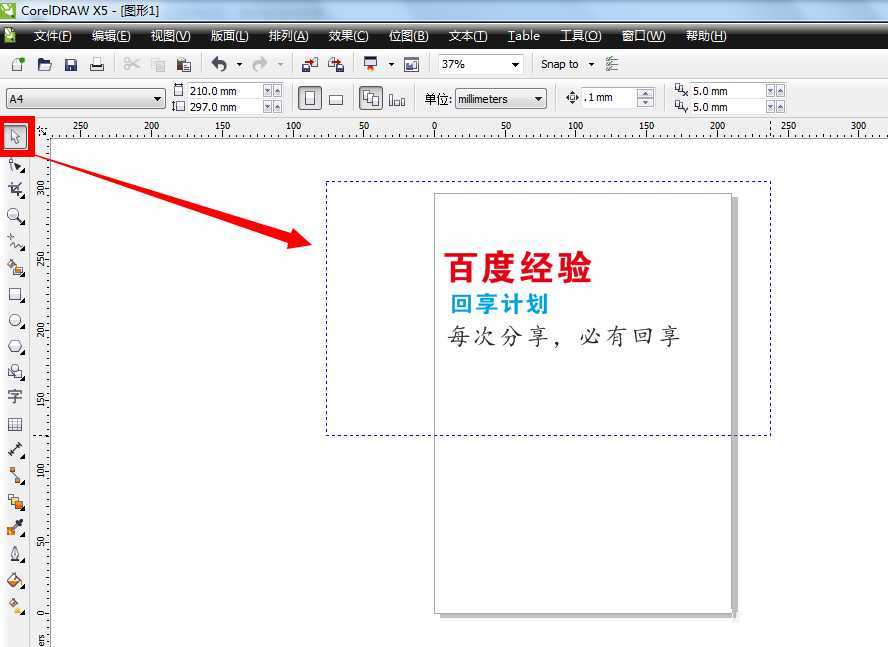Click the Save button on the toolbar
This screenshot has width=888, height=647.
(70, 63)
